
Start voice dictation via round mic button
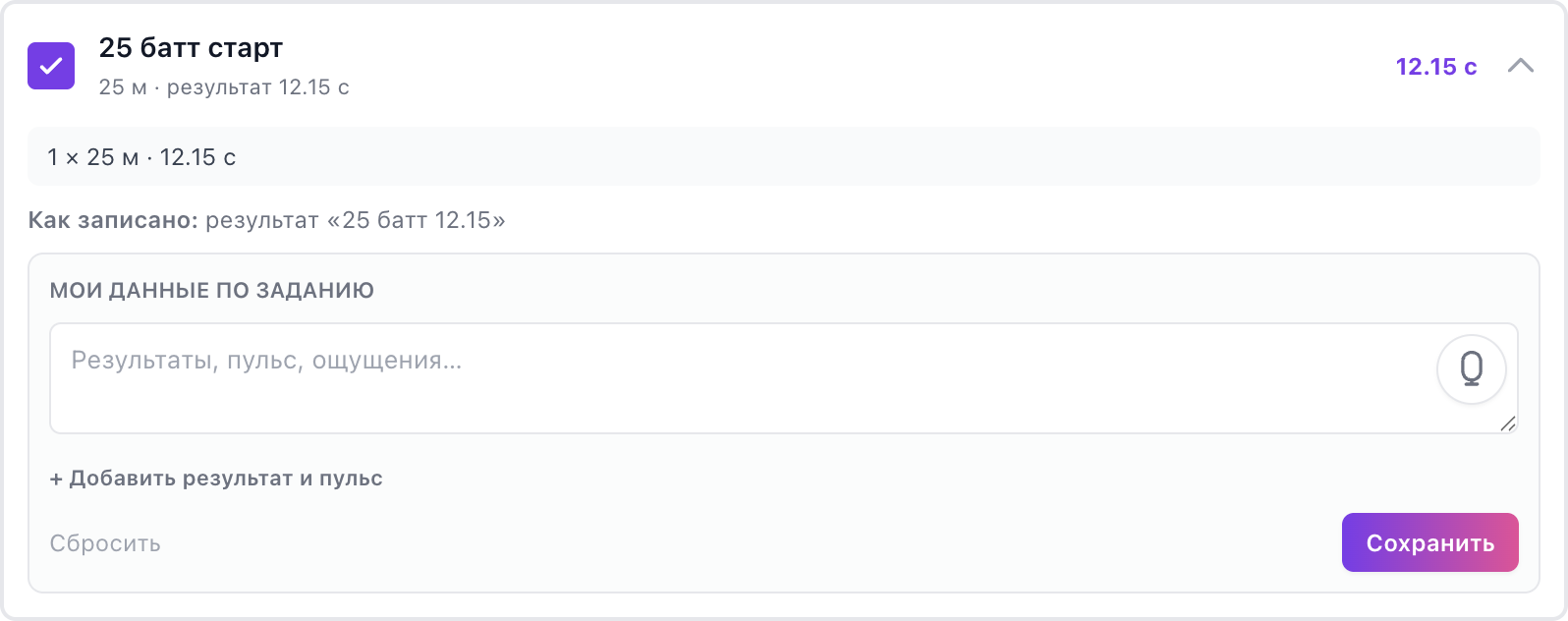point(1471,369)
